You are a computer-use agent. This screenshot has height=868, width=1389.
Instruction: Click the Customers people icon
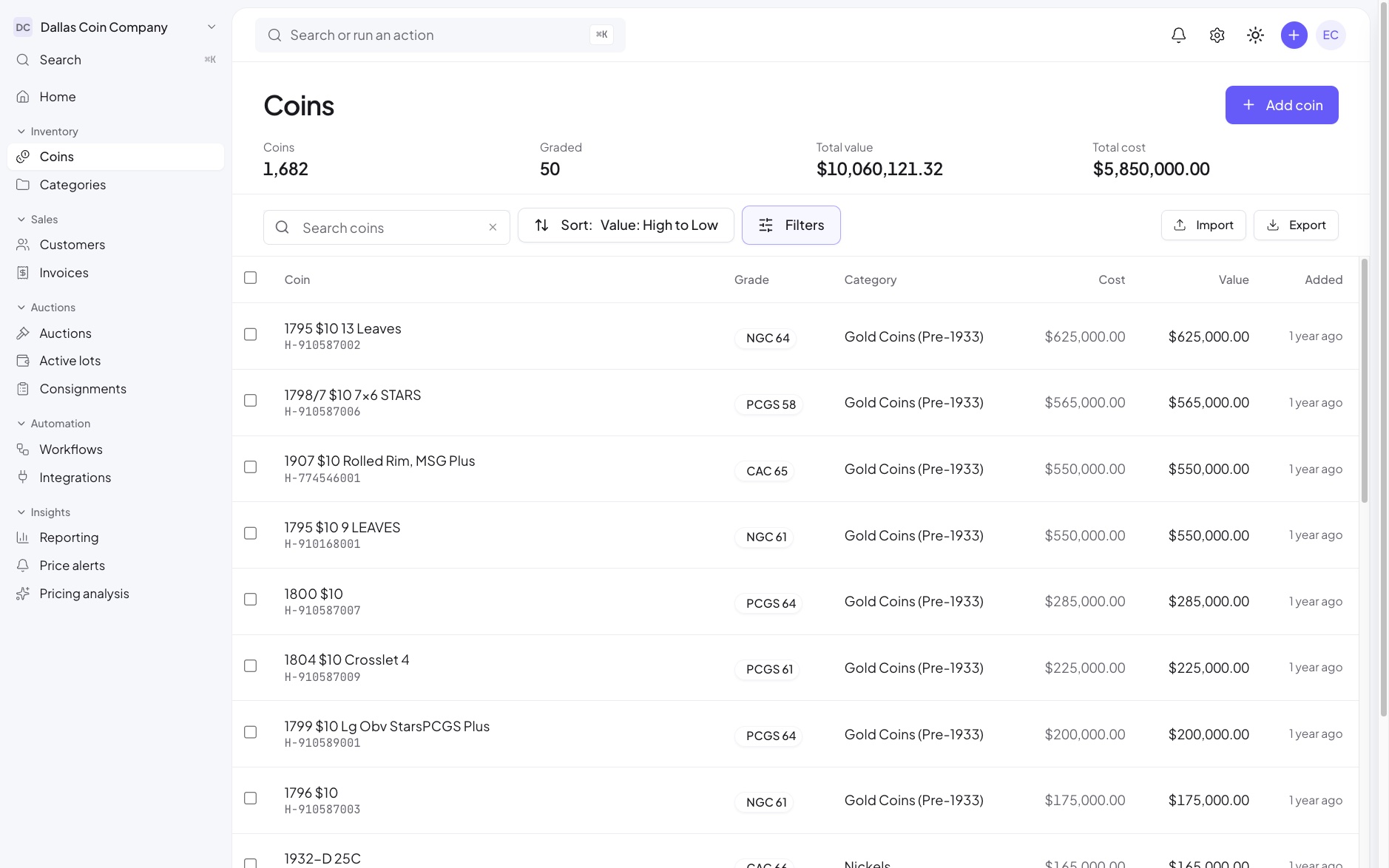pyautogui.click(x=23, y=245)
